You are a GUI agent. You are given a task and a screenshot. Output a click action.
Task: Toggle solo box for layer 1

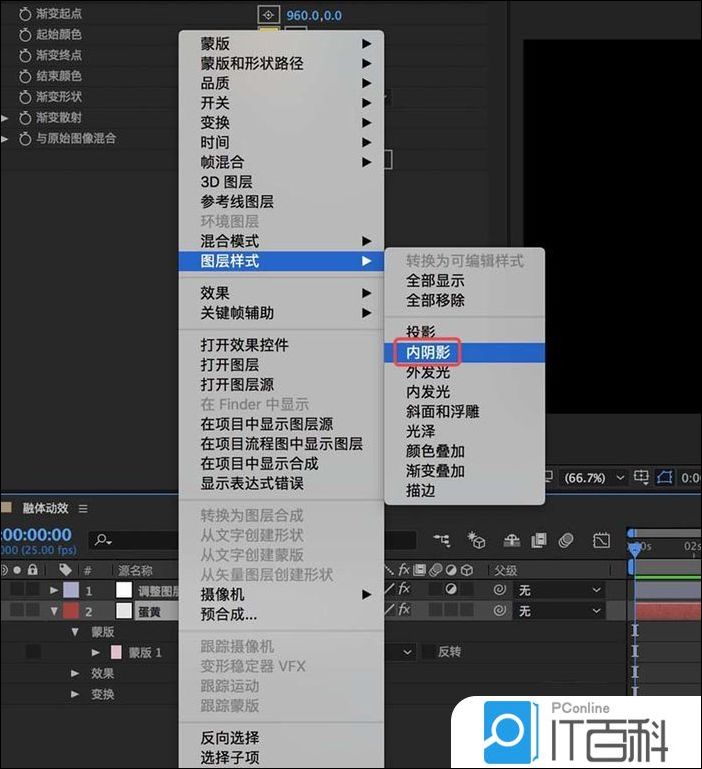18,590
